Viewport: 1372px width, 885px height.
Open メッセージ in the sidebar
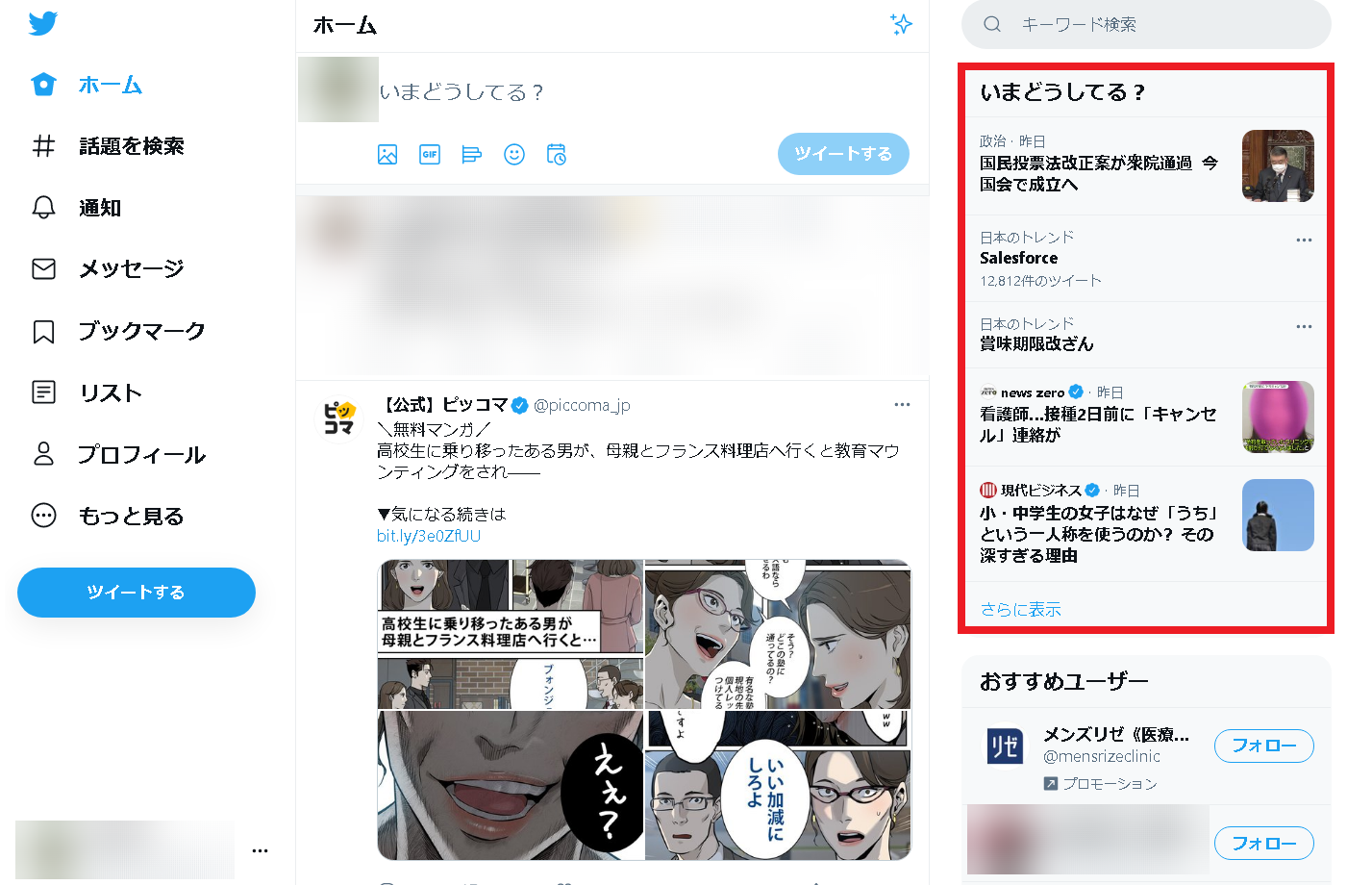pos(108,269)
